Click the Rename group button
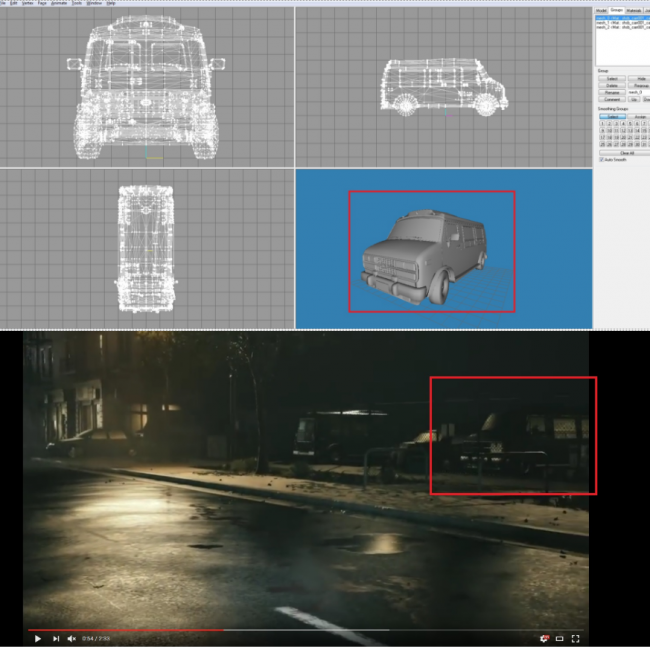The height and width of the screenshot is (647, 650). [611, 92]
